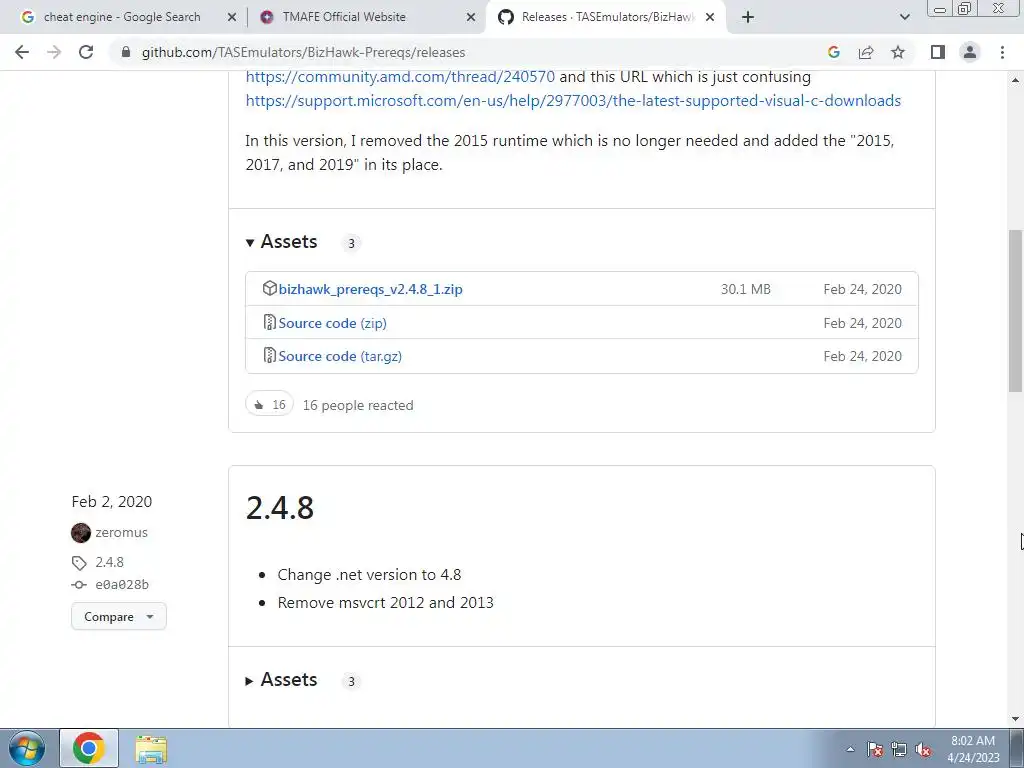The width and height of the screenshot is (1024, 768).
Task: Click the scrollbar up arrow
Action: 1015,80
